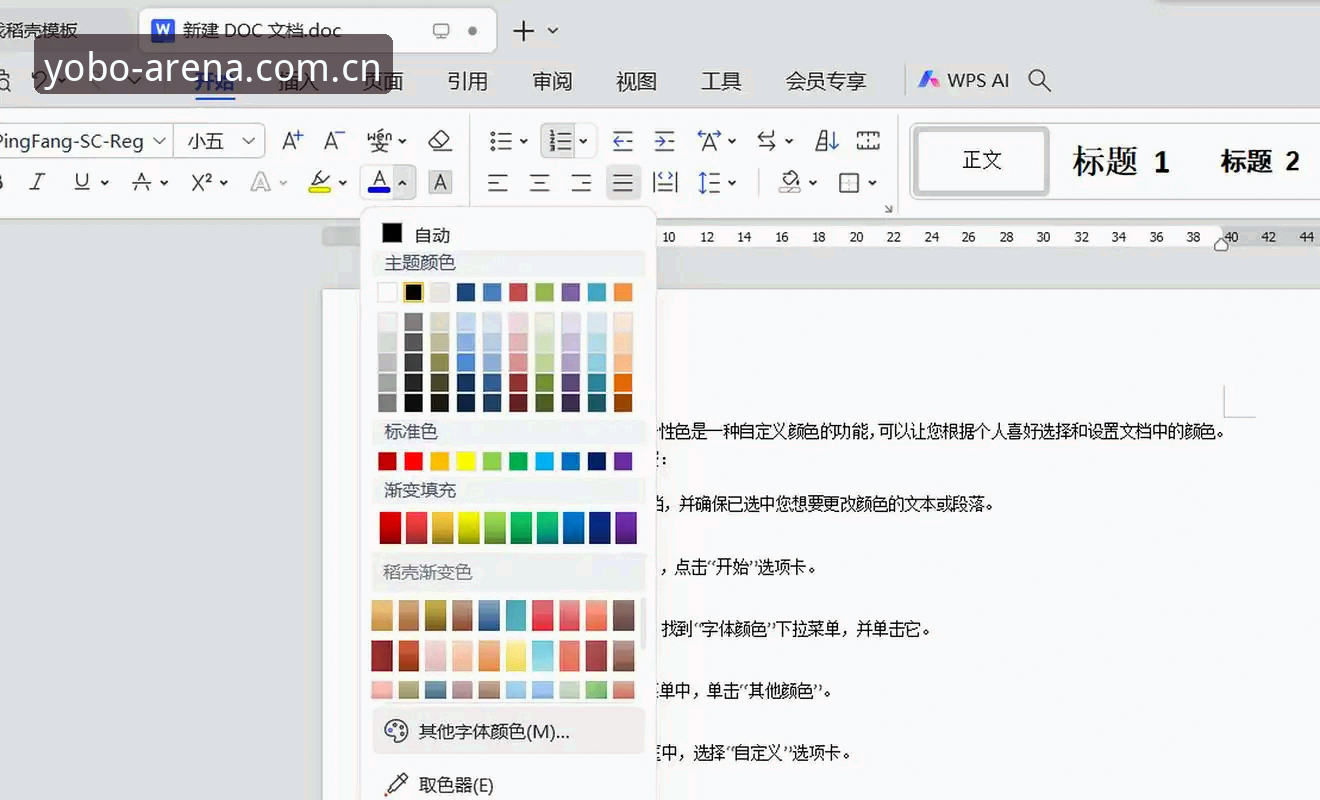
Task: Click the strikethrough icon
Action: 142,182
